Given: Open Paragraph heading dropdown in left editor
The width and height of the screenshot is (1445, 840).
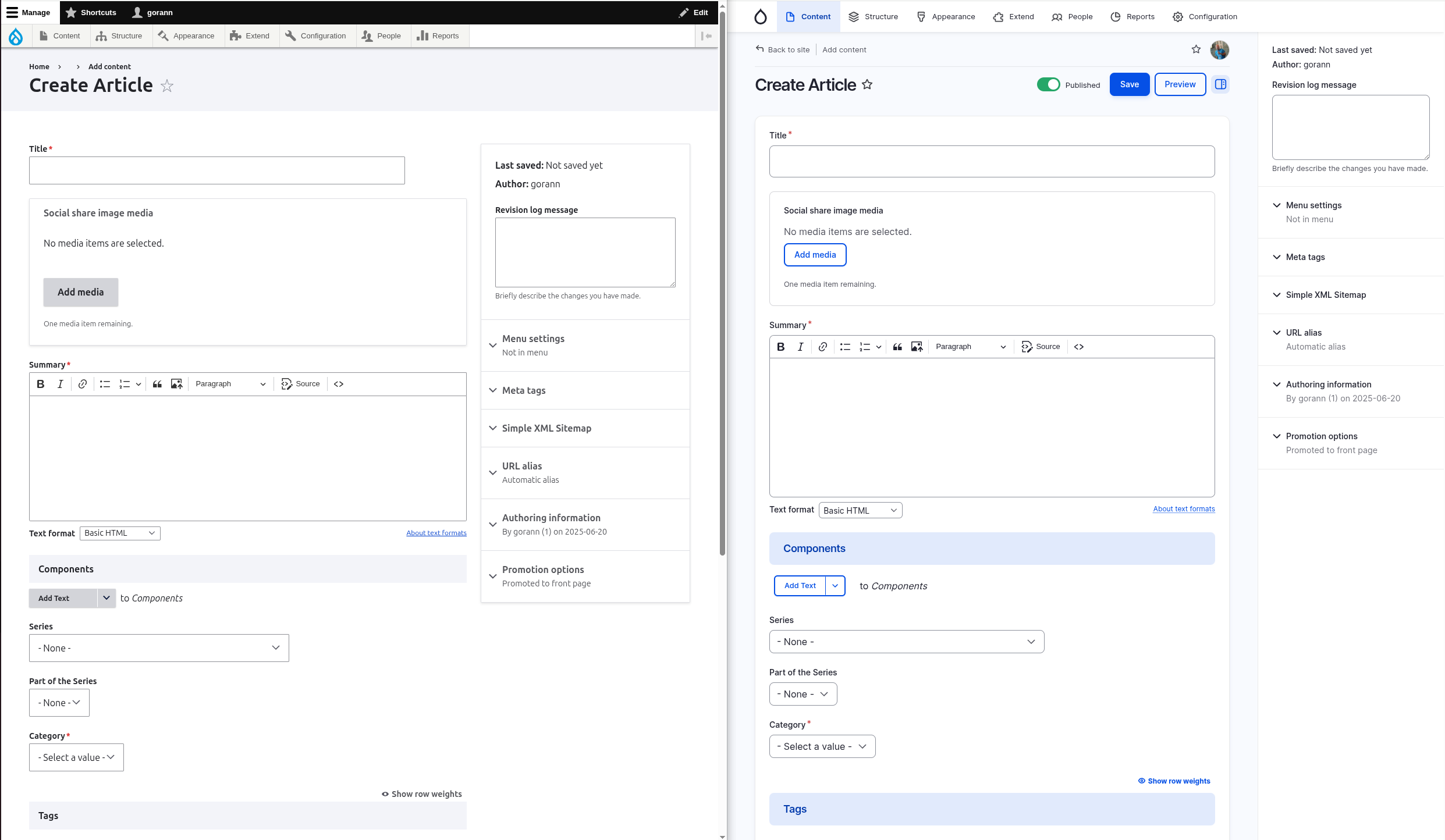Looking at the screenshot, I should [x=230, y=384].
